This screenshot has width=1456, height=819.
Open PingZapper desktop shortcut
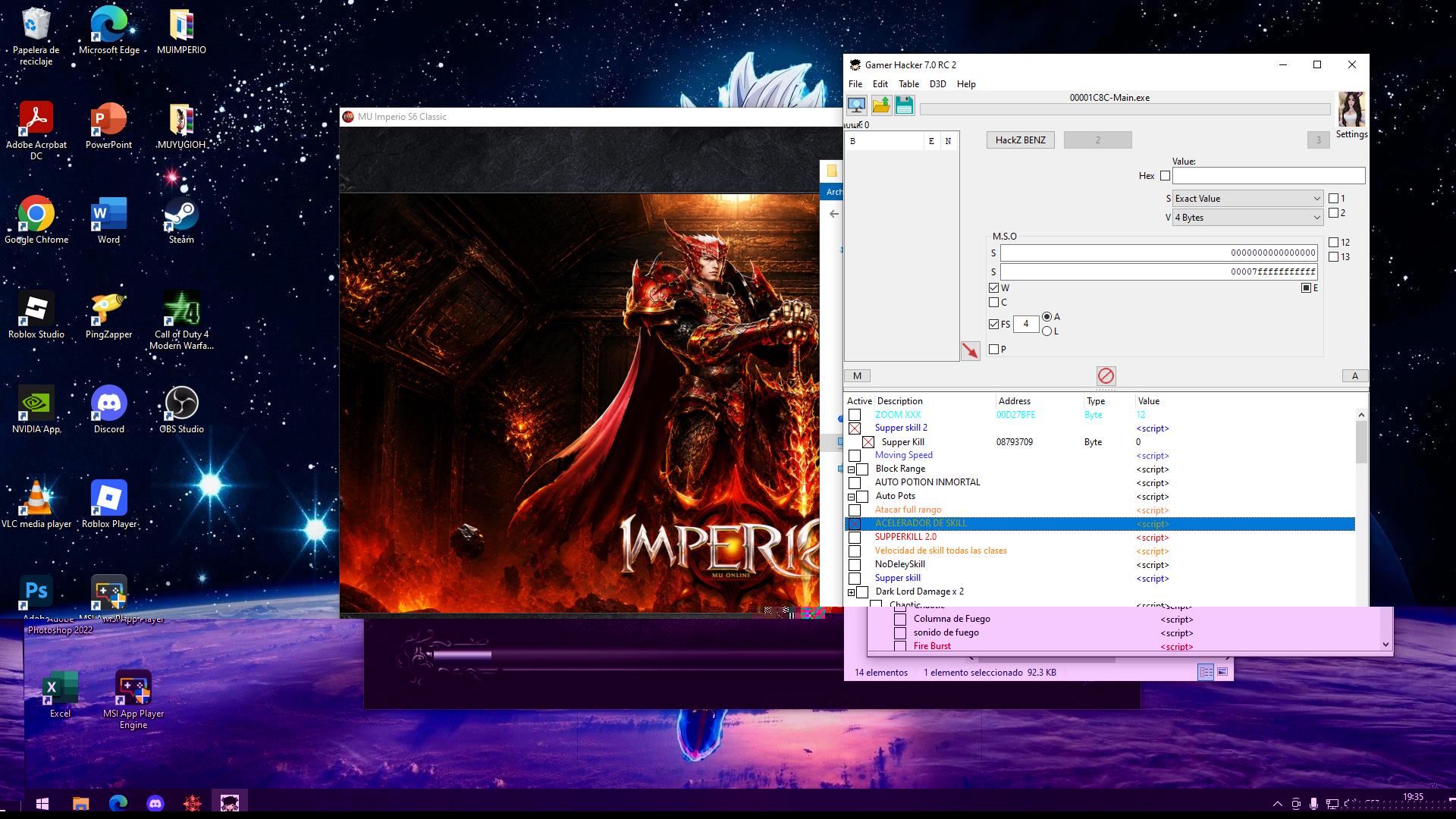tap(108, 315)
